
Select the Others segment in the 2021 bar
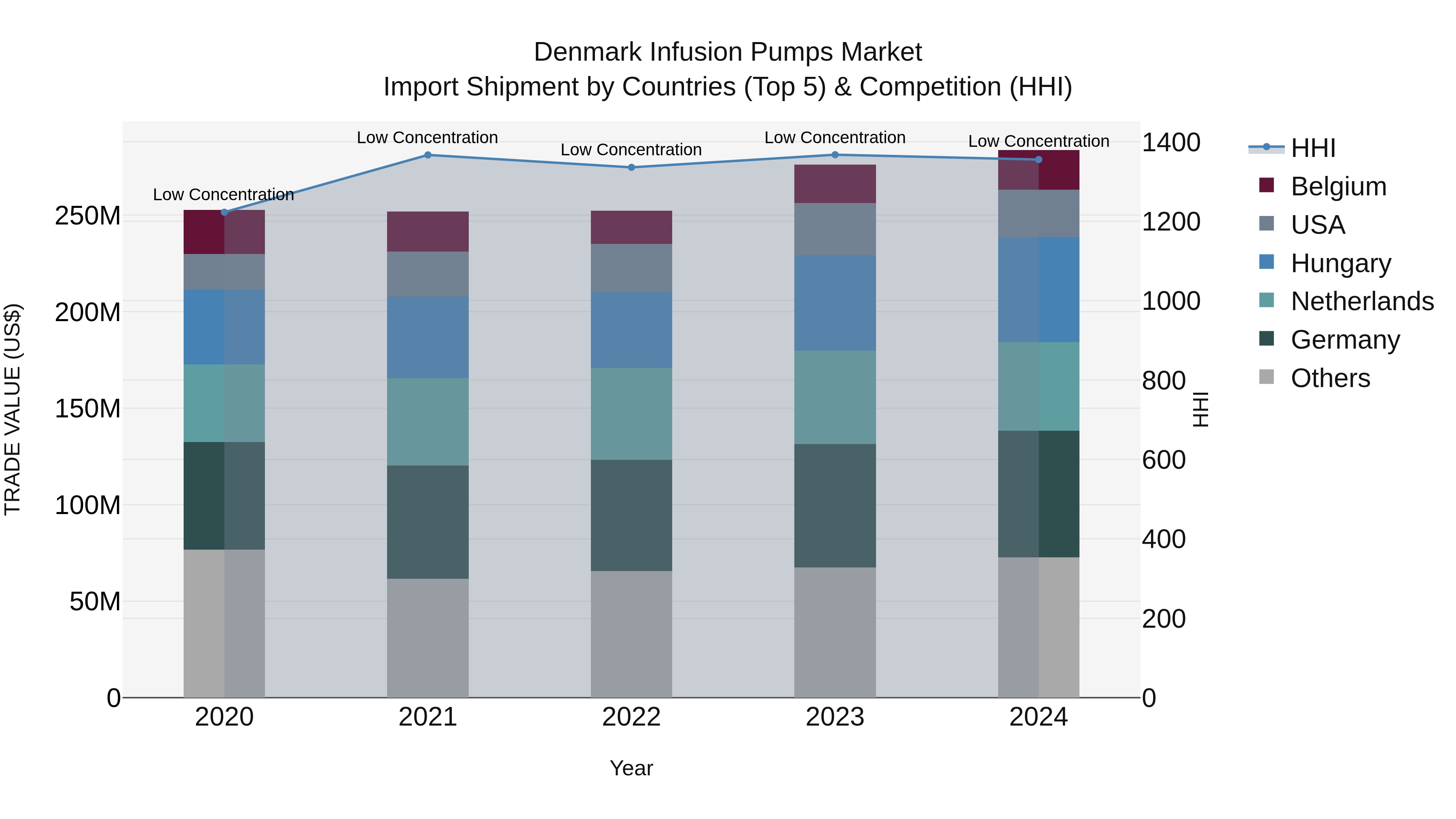428,638
